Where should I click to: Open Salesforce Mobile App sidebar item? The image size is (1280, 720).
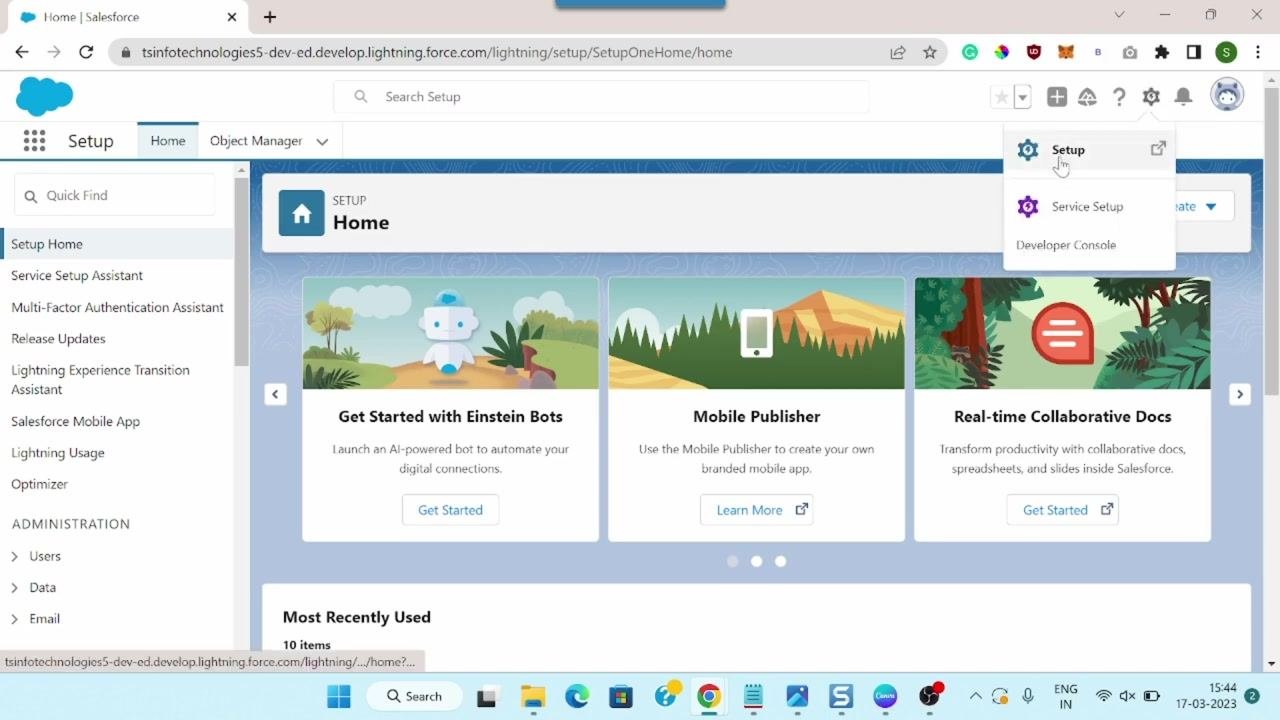pos(75,422)
